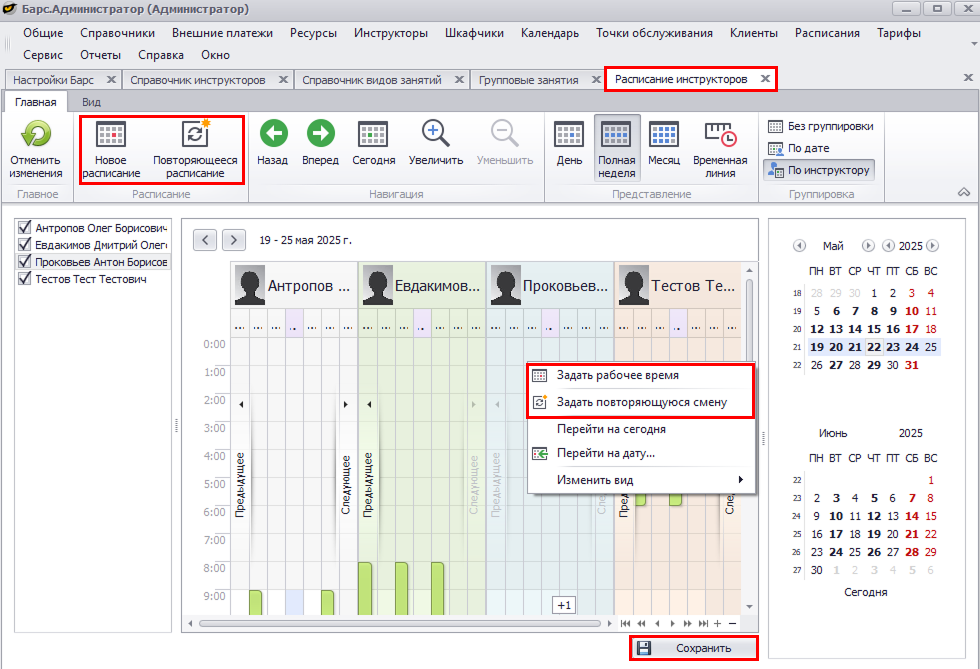Click the minus button in navigator
980x669 pixels.
732,623
